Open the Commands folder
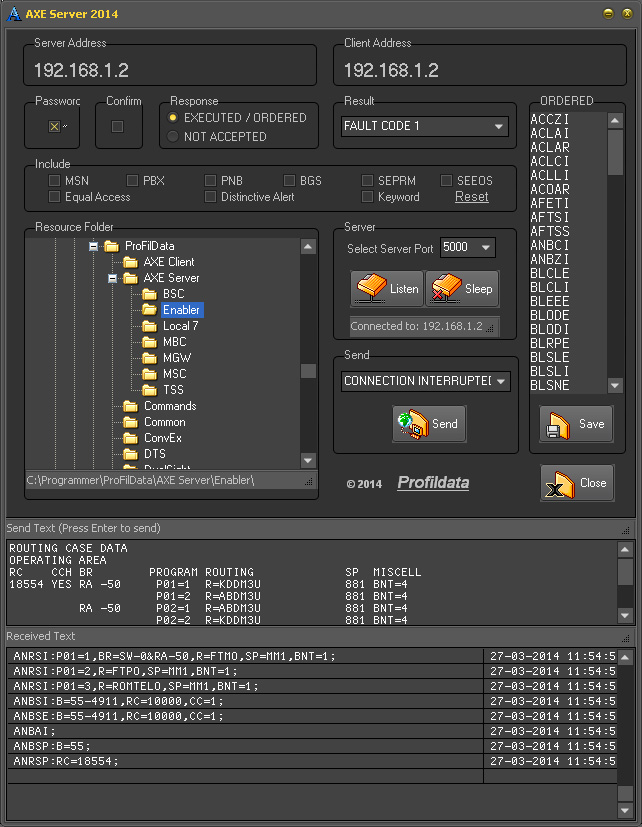This screenshot has width=642, height=827. pos(169,406)
